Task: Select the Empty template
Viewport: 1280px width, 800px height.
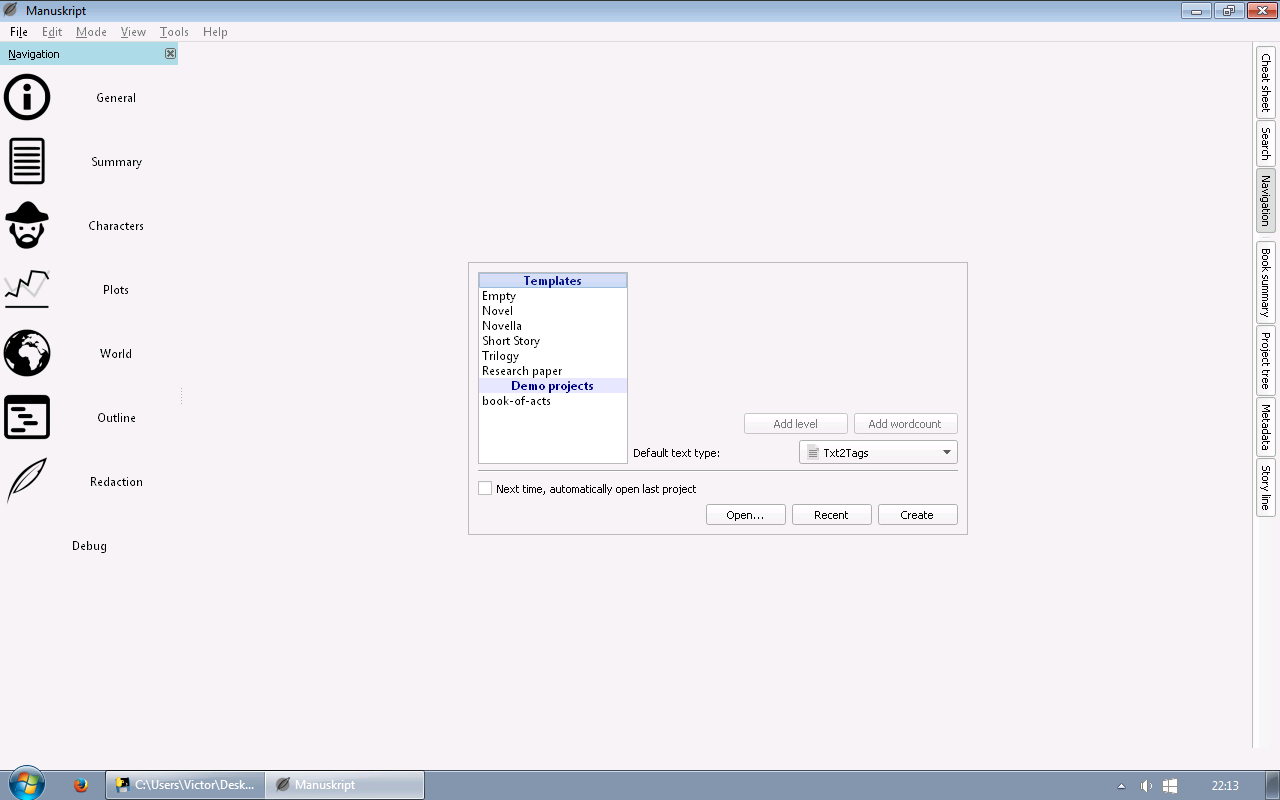Action: coord(553,296)
